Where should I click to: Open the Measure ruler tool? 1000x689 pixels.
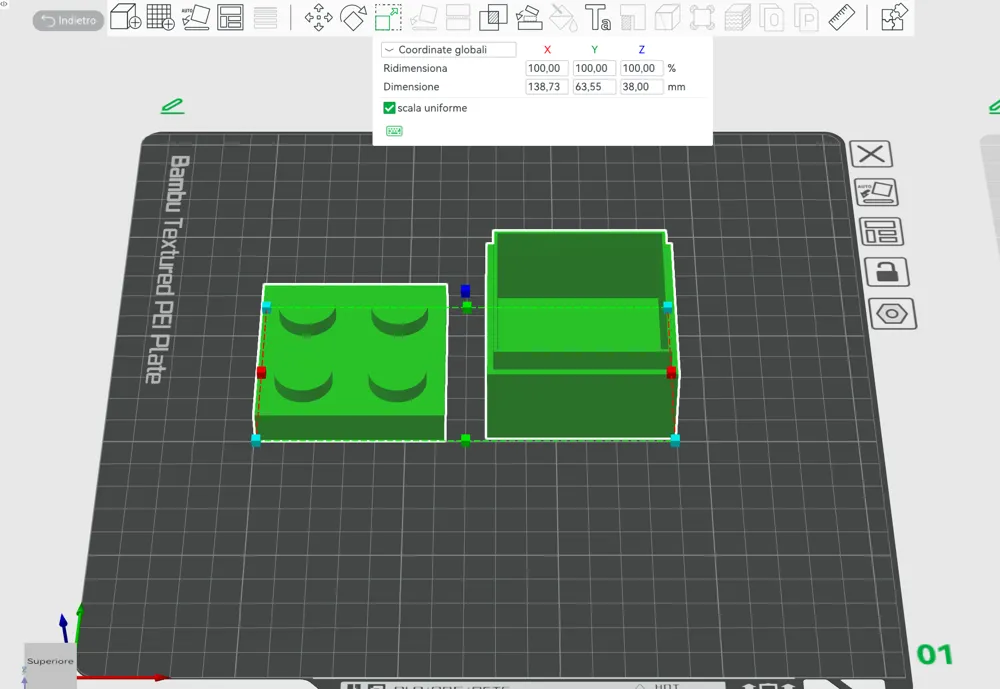(x=841, y=17)
